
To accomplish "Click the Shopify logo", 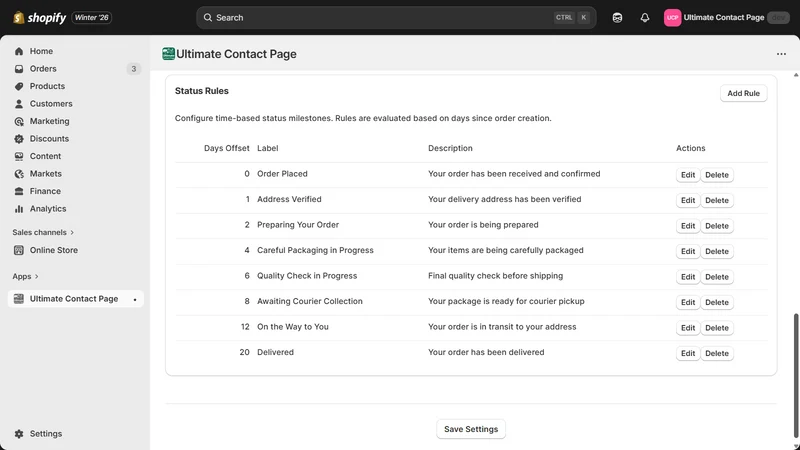I will pos(40,18).
